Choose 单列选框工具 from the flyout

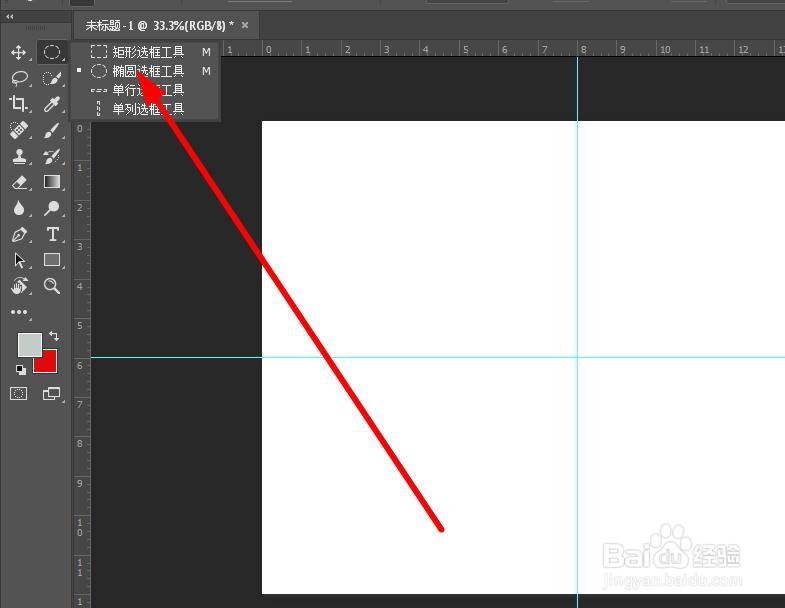tap(145, 109)
